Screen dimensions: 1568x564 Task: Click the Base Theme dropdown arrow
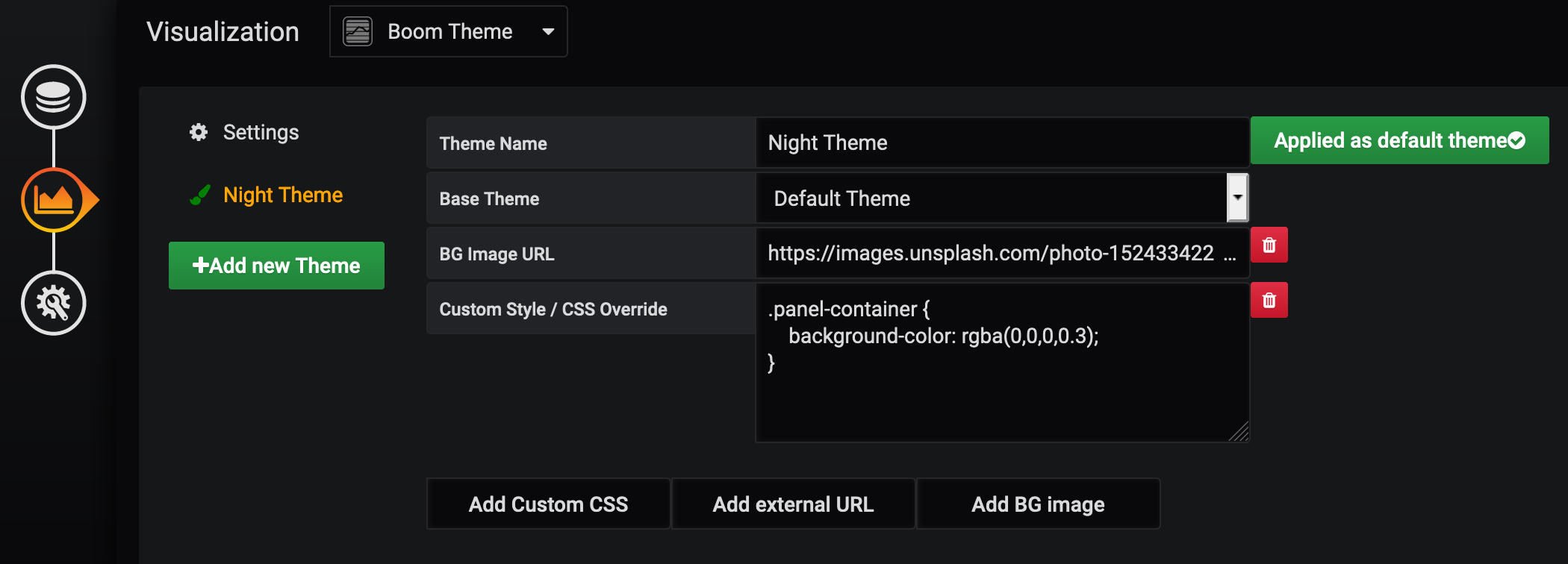pos(1237,198)
